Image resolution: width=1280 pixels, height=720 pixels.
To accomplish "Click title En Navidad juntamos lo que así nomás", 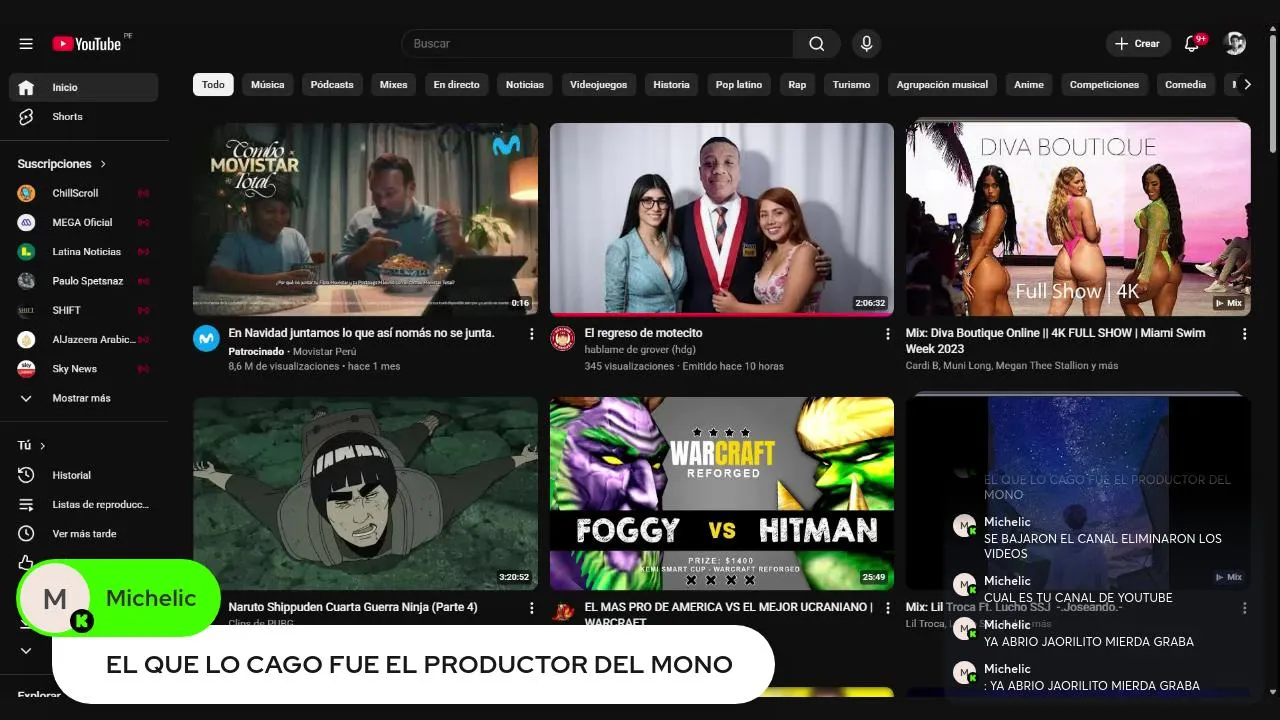I will pyautogui.click(x=361, y=333).
